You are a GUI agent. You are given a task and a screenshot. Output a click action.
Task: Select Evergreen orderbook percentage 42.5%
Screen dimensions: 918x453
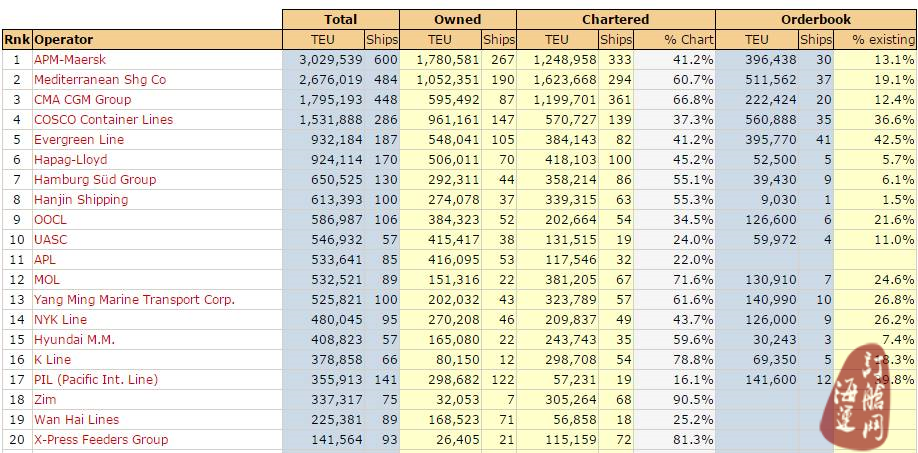coord(894,139)
